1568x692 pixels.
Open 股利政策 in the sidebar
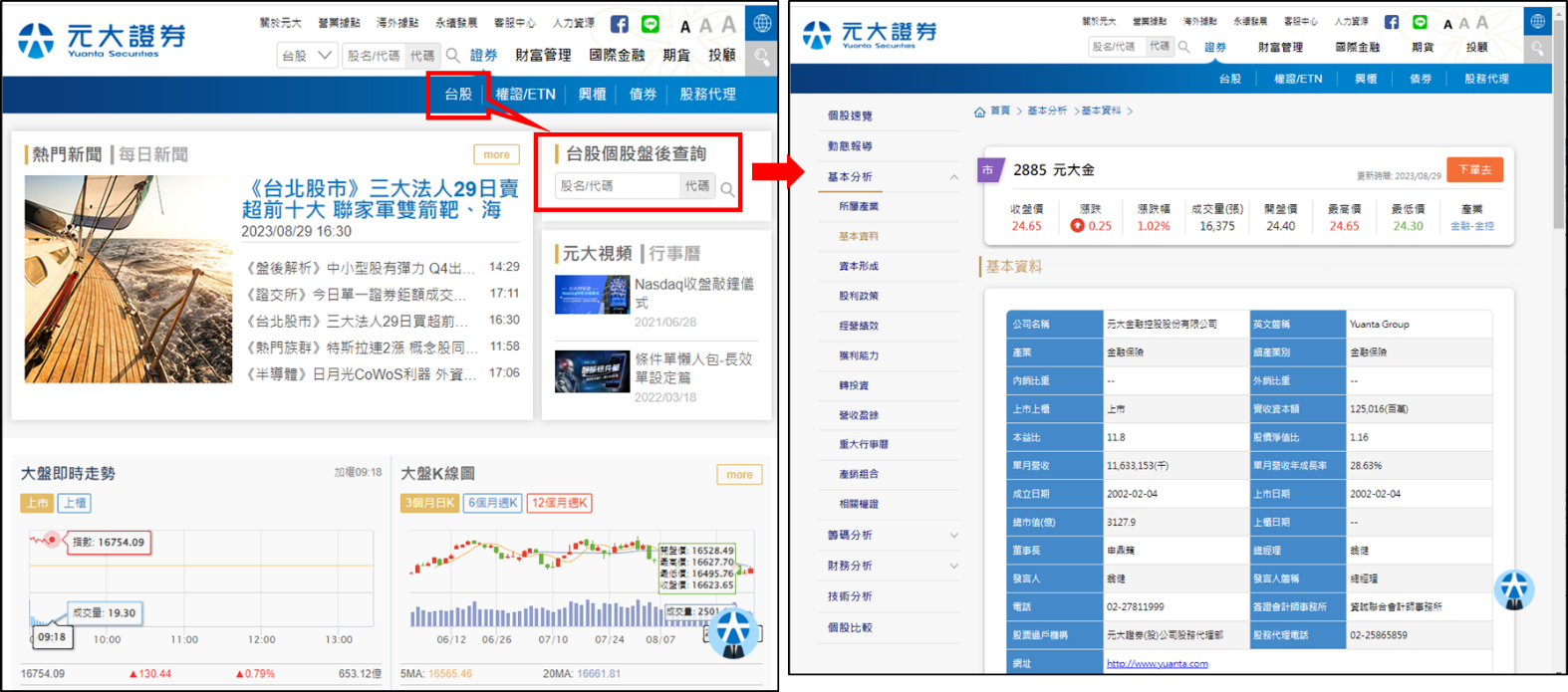[859, 296]
